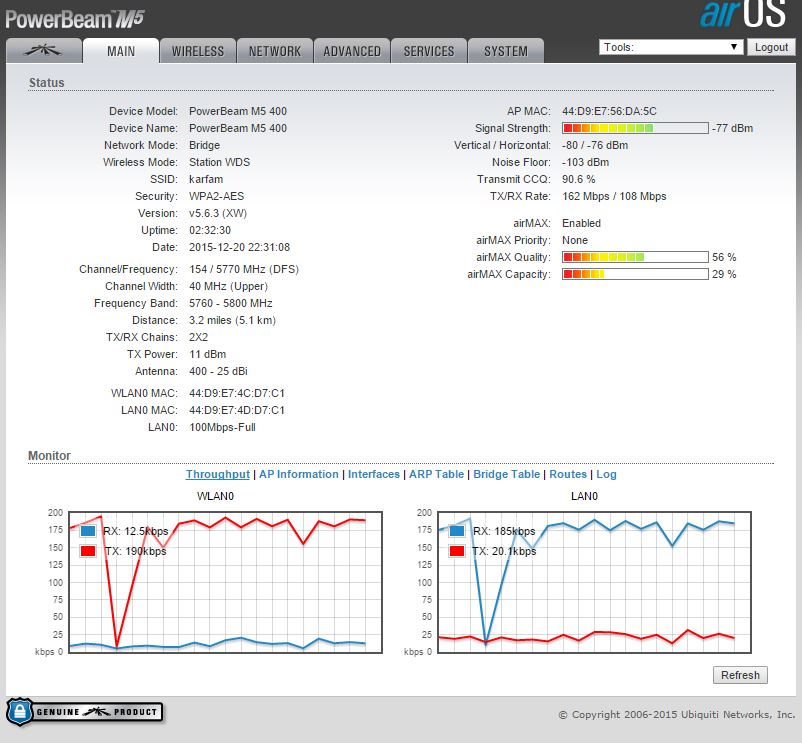Image resolution: width=802 pixels, height=743 pixels.
Task: Open the Routes monitor link
Action: tap(568, 474)
